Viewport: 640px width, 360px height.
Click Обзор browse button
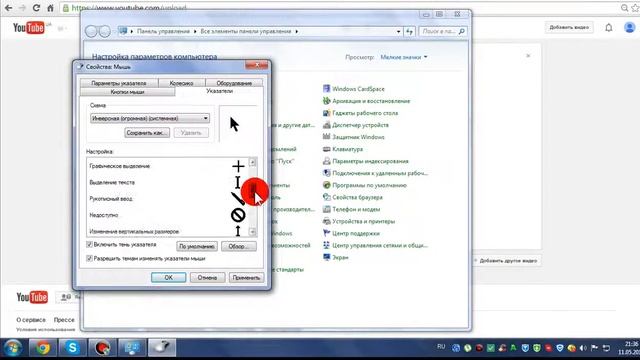point(239,247)
